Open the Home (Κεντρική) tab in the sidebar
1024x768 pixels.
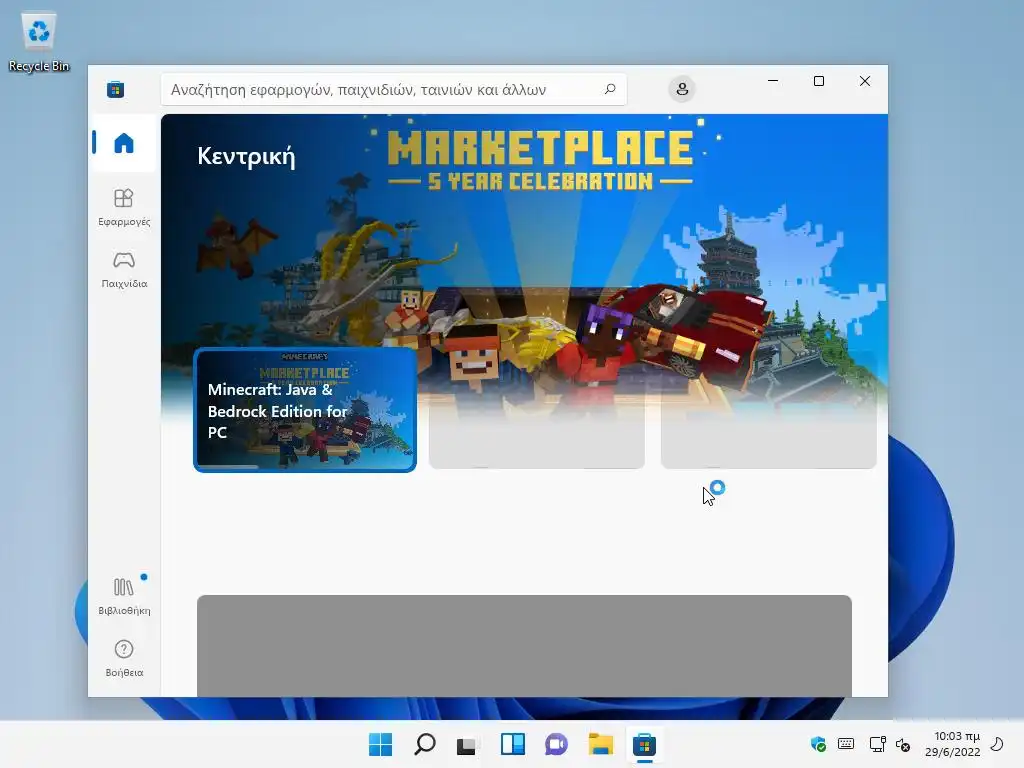tap(124, 143)
